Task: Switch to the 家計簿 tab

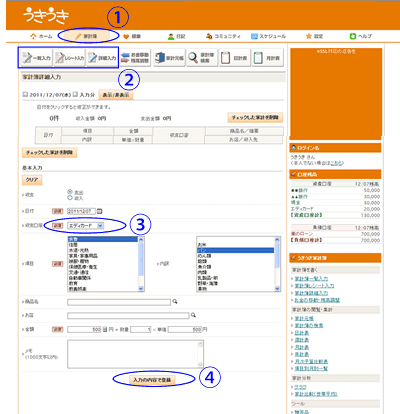Action: 86,36
